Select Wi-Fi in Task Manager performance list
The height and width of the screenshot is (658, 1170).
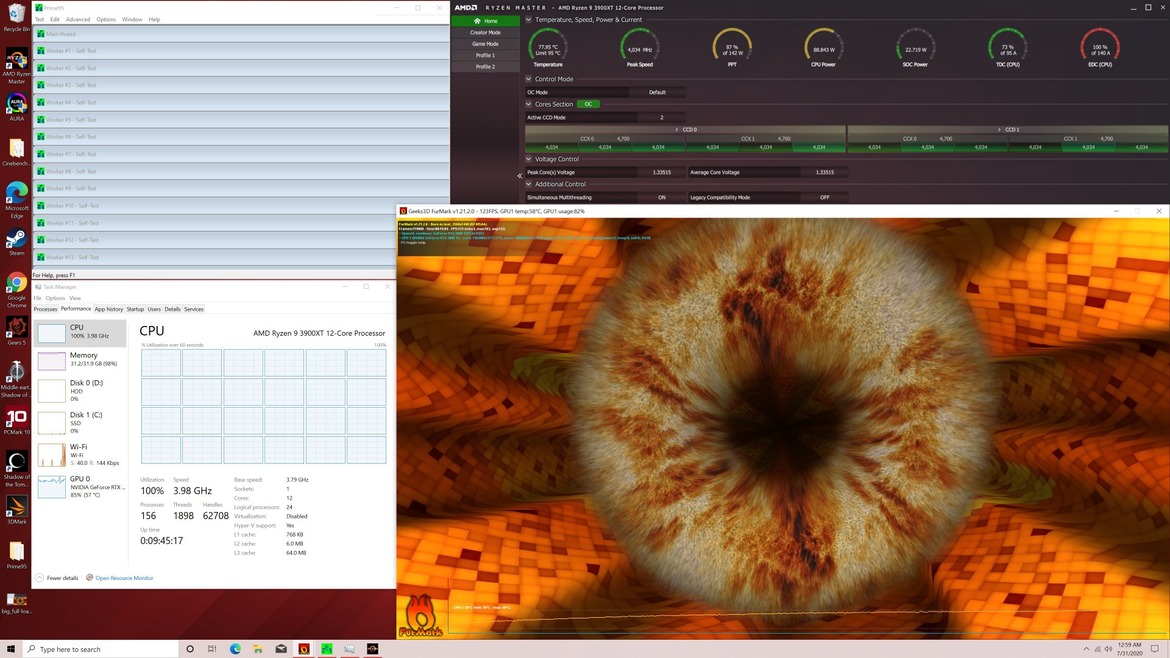[x=81, y=454]
